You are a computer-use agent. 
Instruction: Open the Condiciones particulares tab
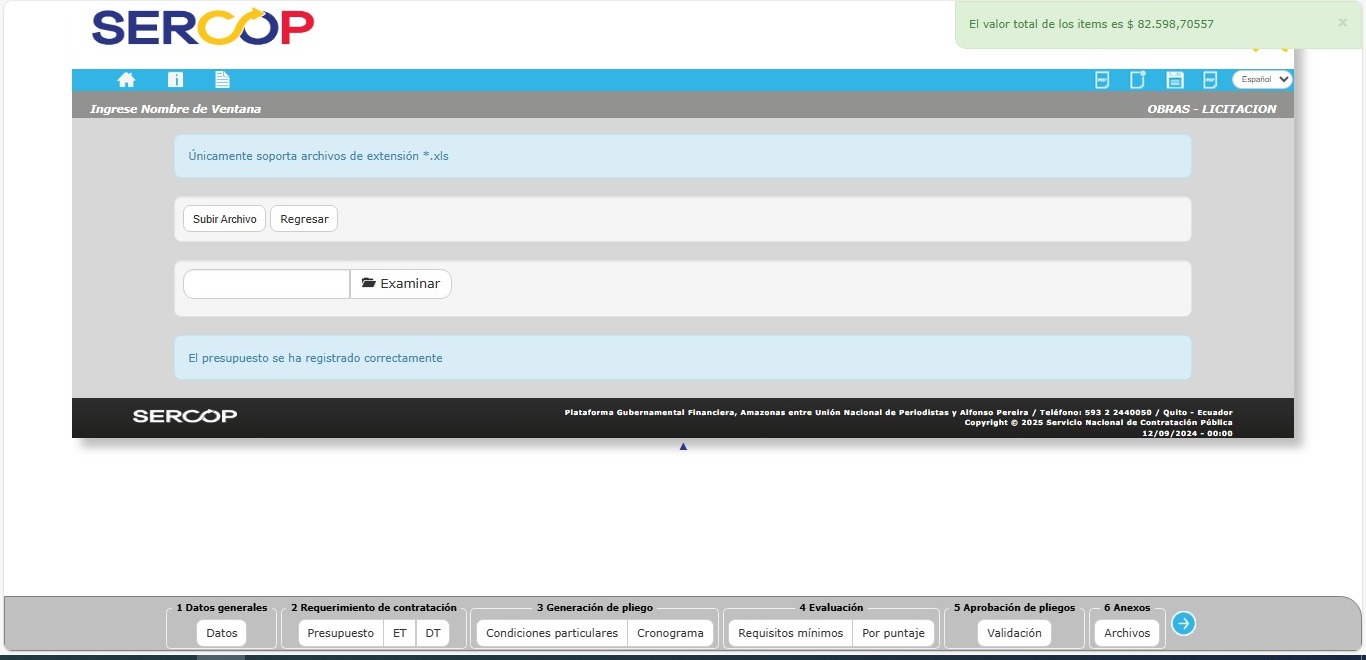point(552,633)
